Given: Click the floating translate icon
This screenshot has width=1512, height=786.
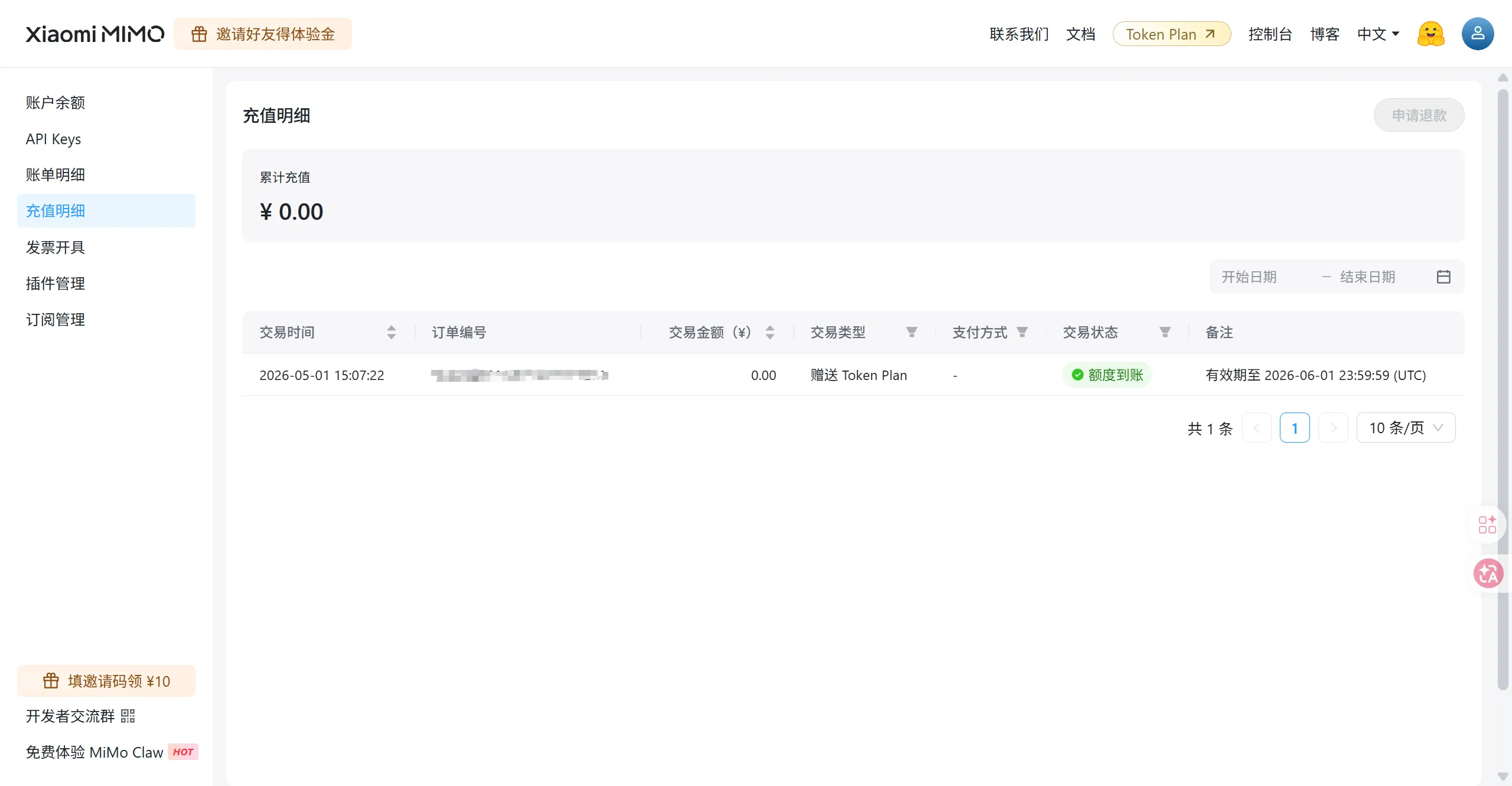Looking at the screenshot, I should point(1488,573).
